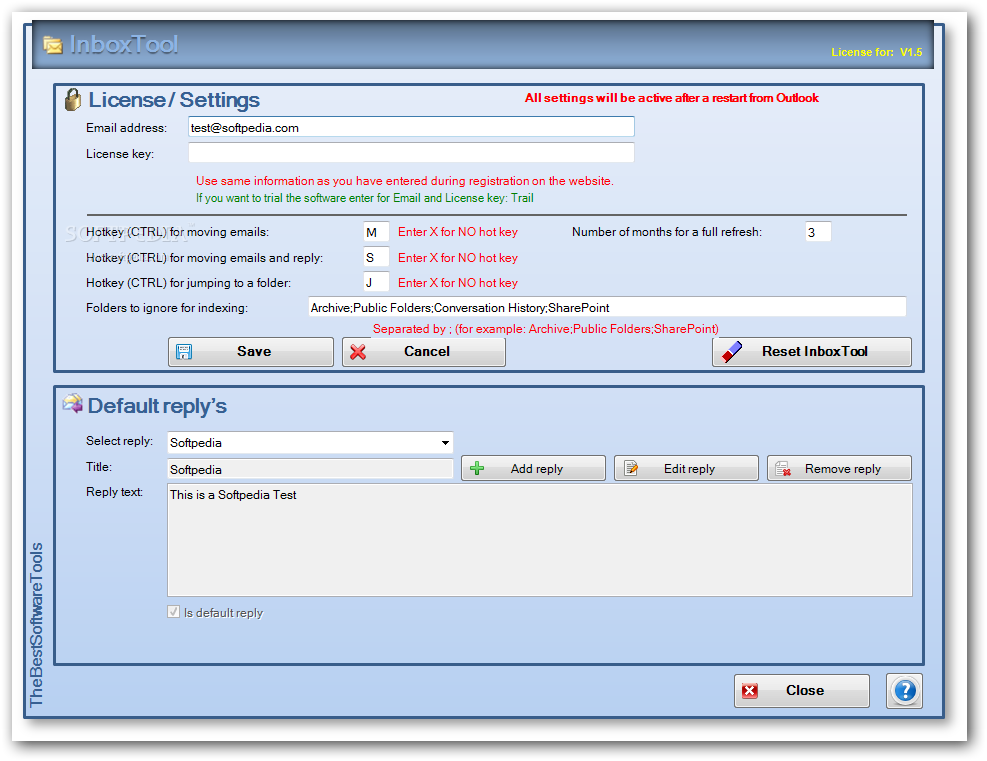Click the delete icon on Remove reply
The height and width of the screenshot is (761, 987).
(x=783, y=468)
